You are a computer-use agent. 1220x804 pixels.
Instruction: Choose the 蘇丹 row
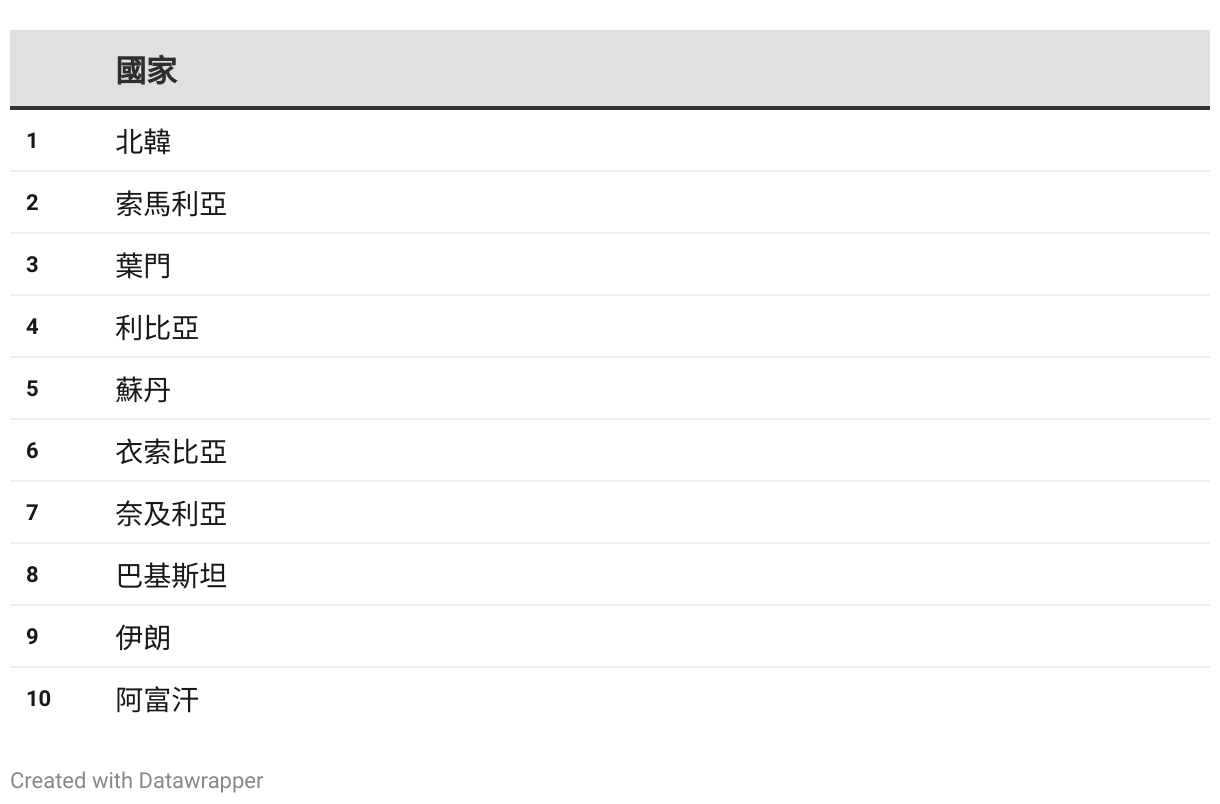pyautogui.click(x=143, y=389)
